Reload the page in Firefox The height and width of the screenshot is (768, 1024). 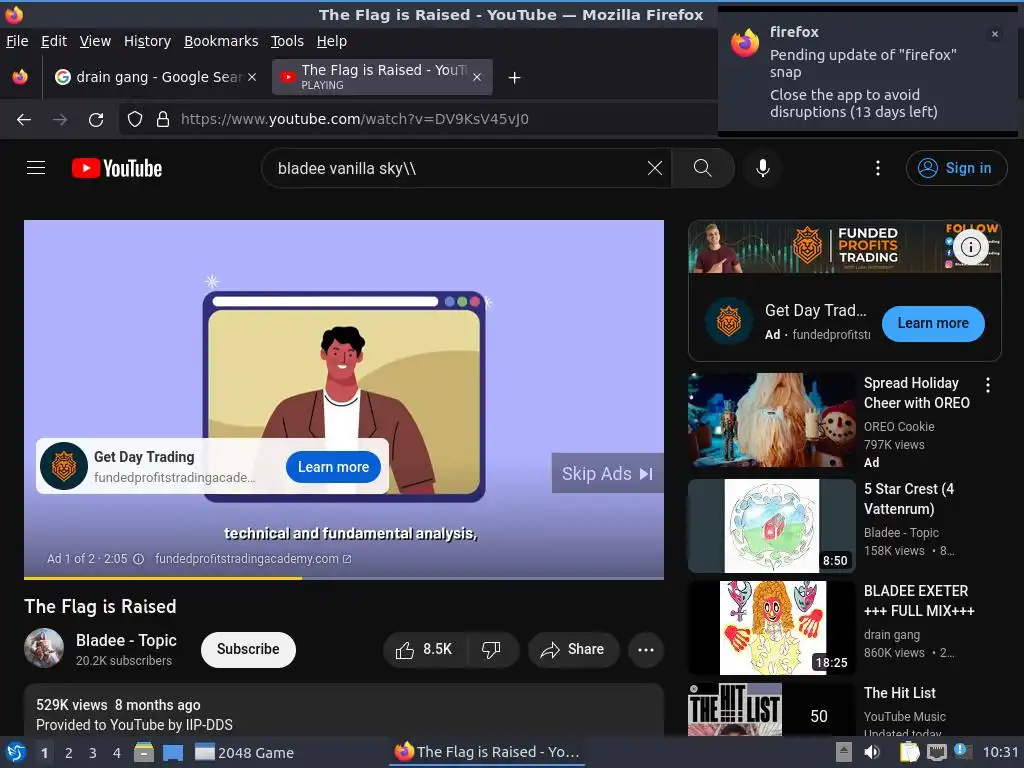(x=96, y=120)
